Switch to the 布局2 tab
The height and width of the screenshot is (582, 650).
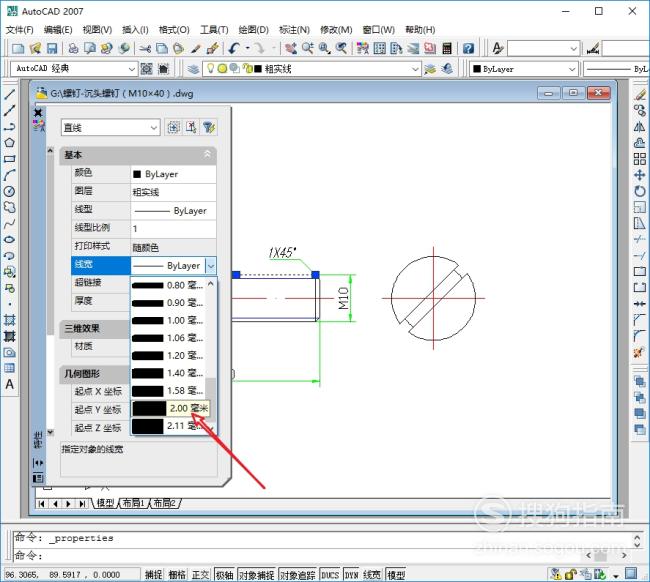(165, 503)
